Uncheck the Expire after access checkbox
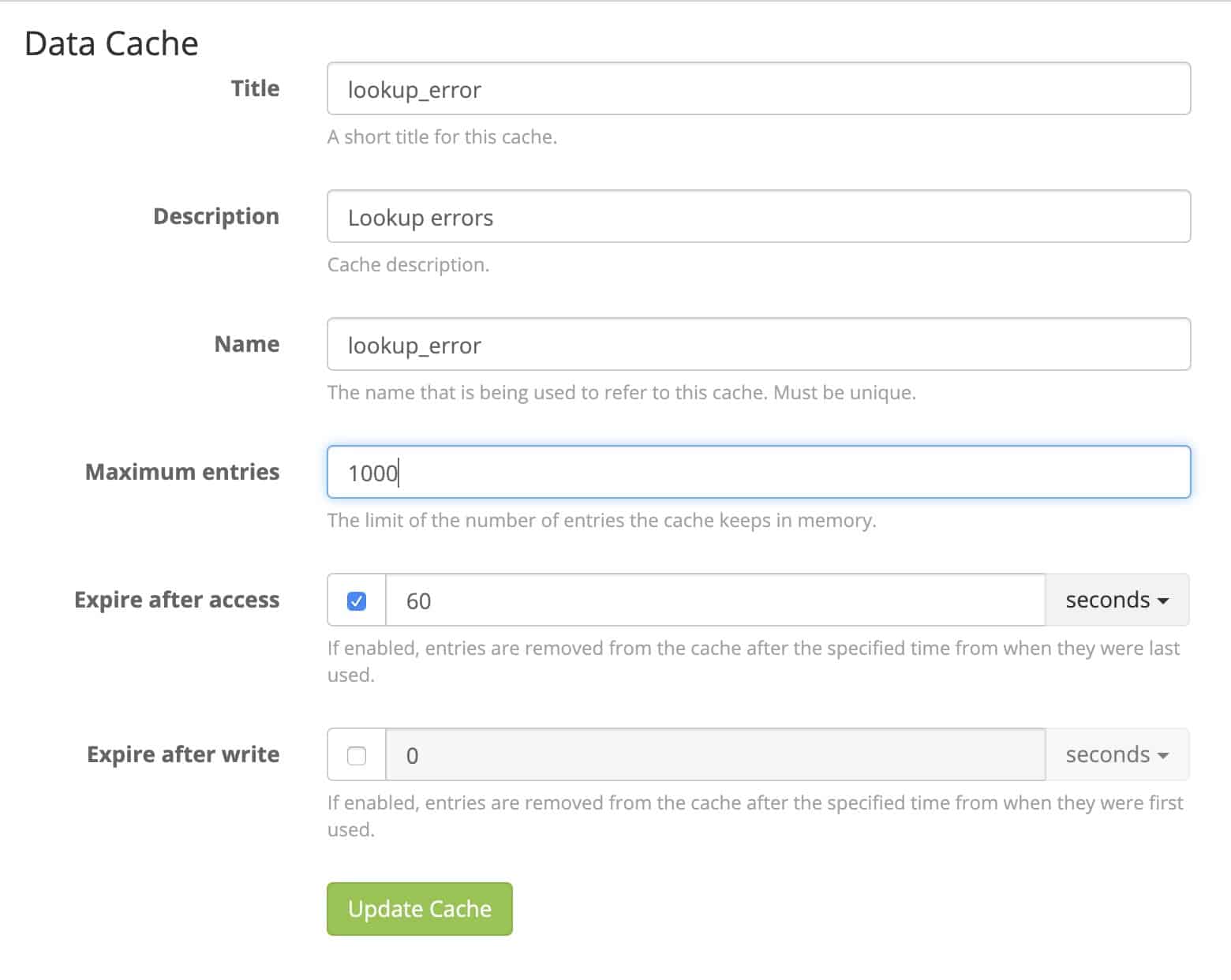The height and width of the screenshot is (980, 1231). click(357, 601)
